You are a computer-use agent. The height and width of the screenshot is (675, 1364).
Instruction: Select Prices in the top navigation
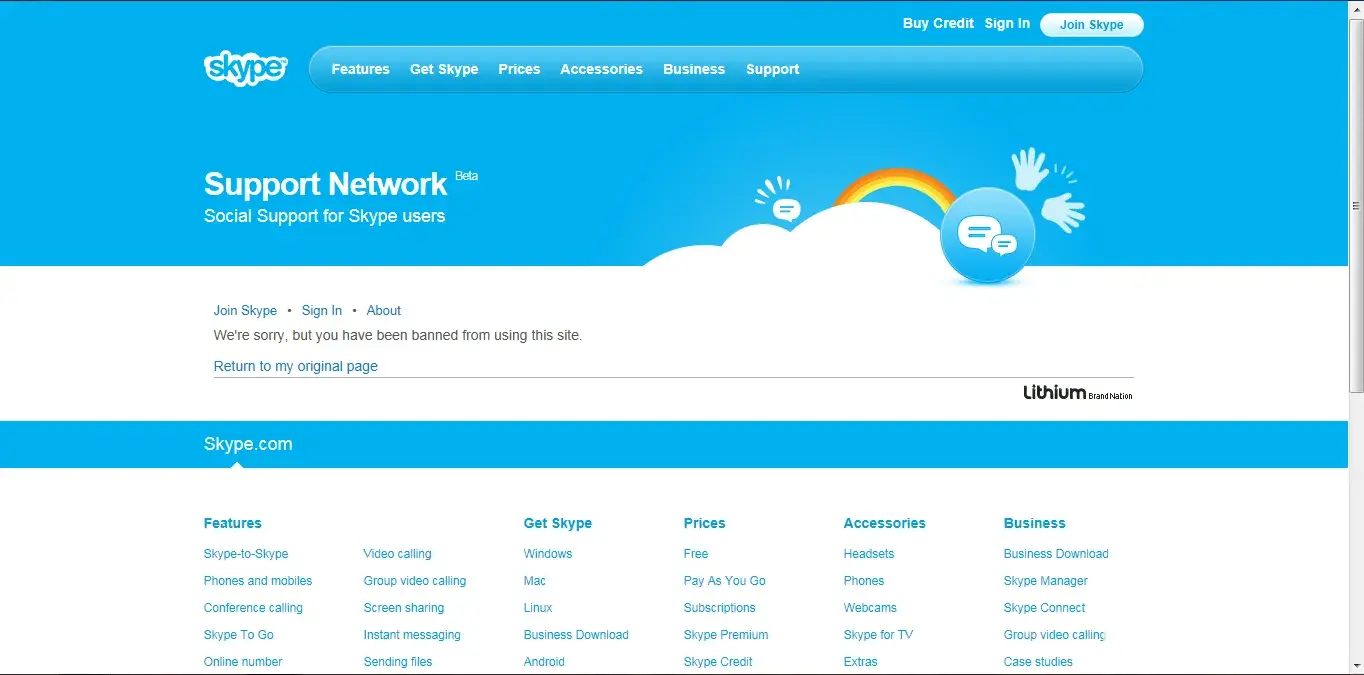(519, 69)
